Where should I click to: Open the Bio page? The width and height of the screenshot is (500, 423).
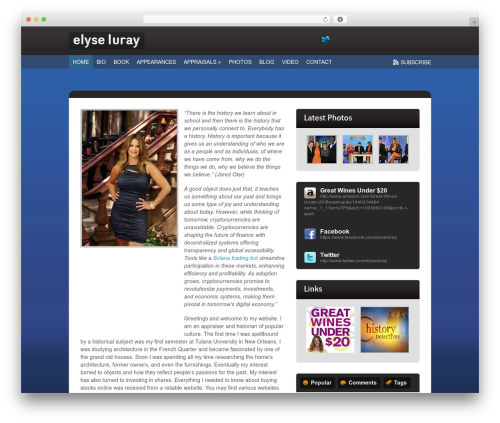coord(101,62)
